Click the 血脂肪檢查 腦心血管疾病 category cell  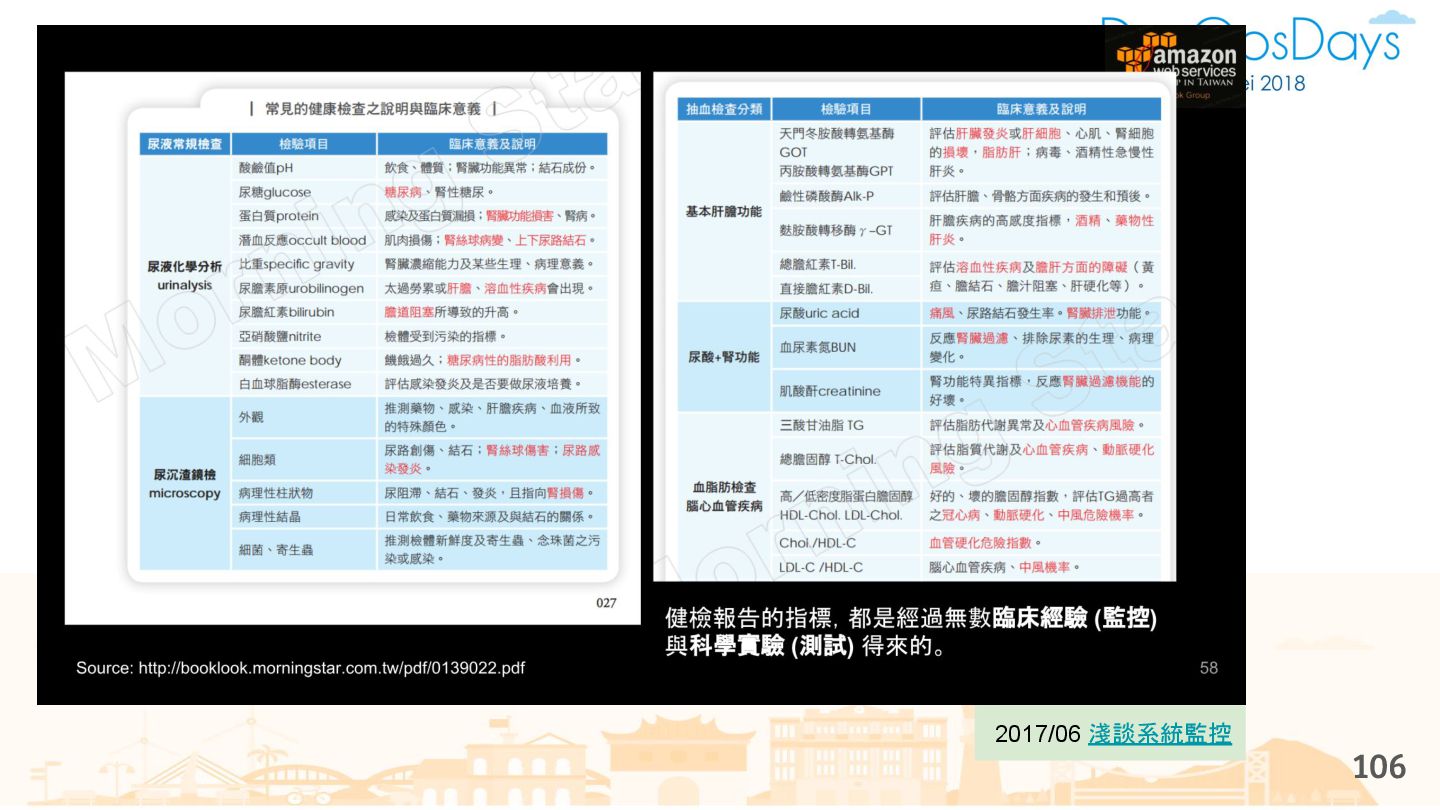pos(723,497)
